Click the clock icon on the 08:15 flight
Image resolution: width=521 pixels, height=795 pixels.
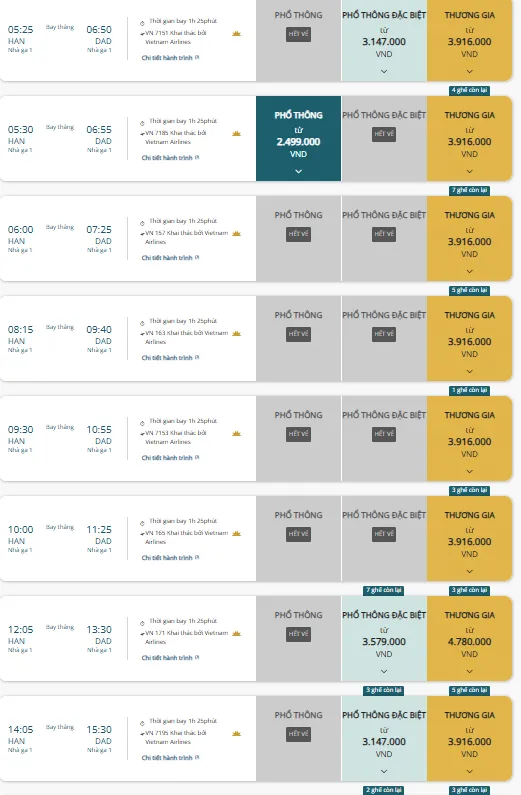pos(142,323)
